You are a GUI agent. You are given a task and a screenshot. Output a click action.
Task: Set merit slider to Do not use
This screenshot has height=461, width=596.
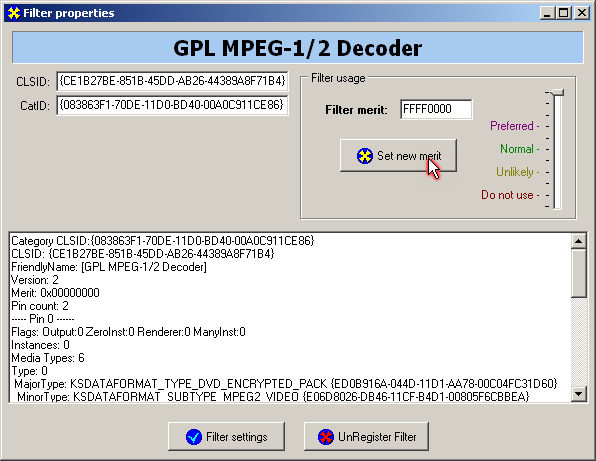click(557, 195)
